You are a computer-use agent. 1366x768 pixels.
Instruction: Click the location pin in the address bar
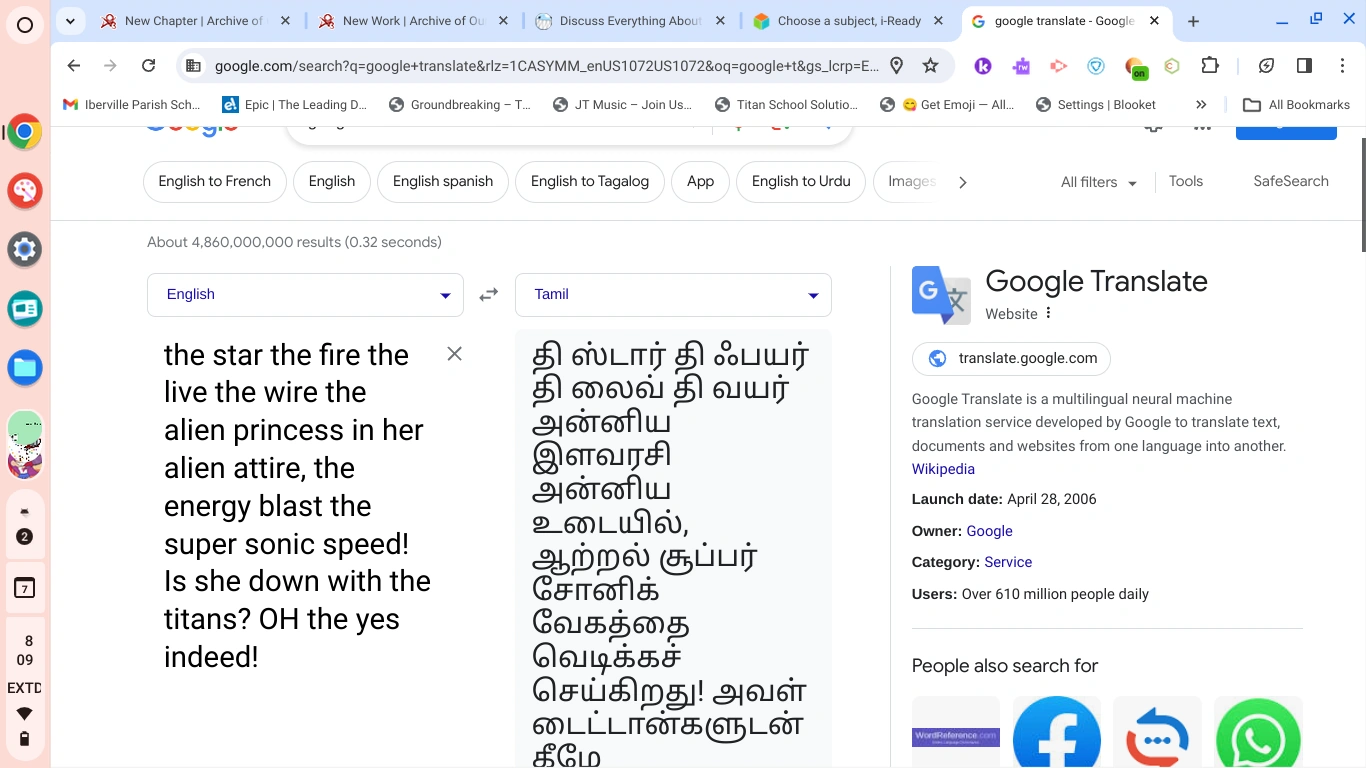896,65
